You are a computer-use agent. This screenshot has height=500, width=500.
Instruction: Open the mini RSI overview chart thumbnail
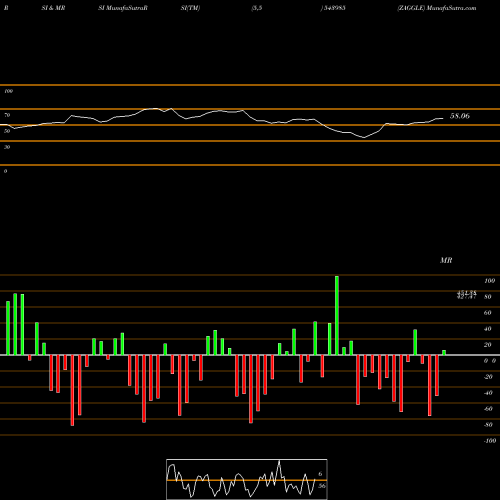(x=247, y=479)
